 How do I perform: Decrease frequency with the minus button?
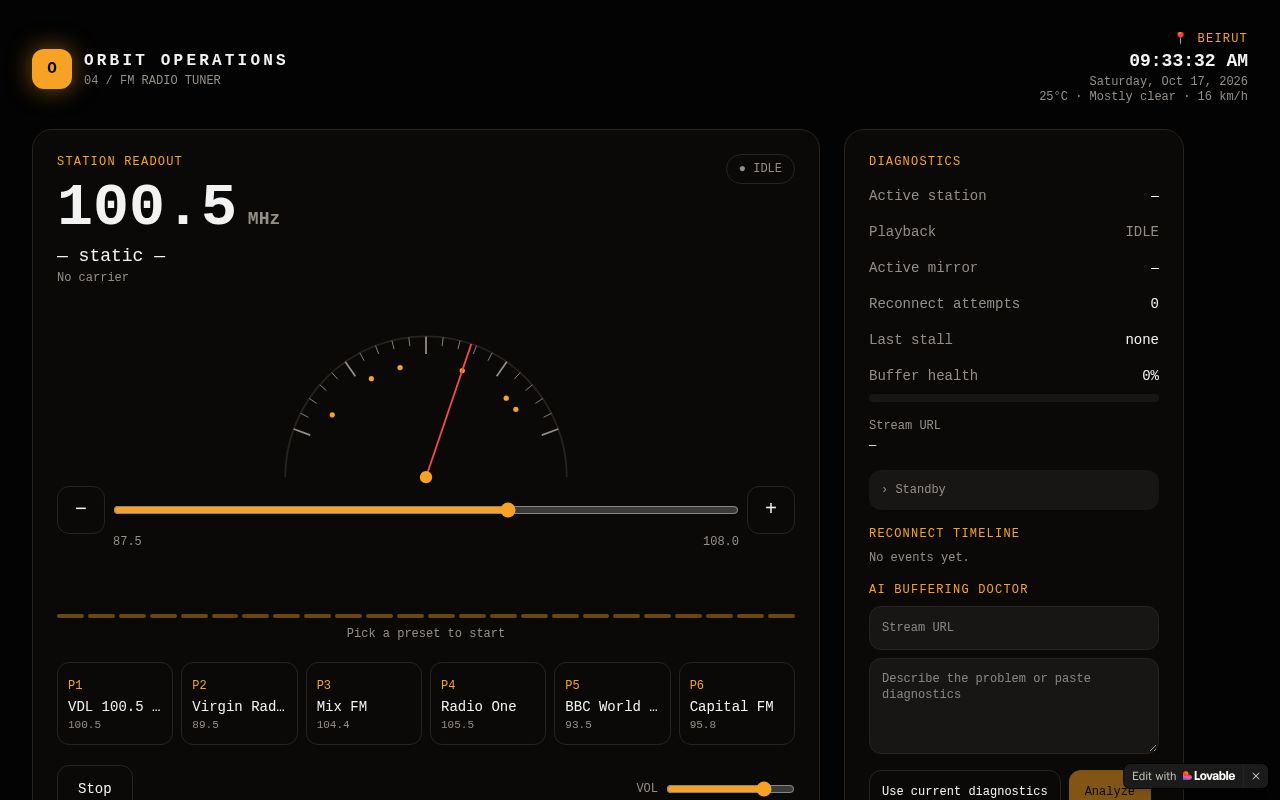[x=81, y=510]
